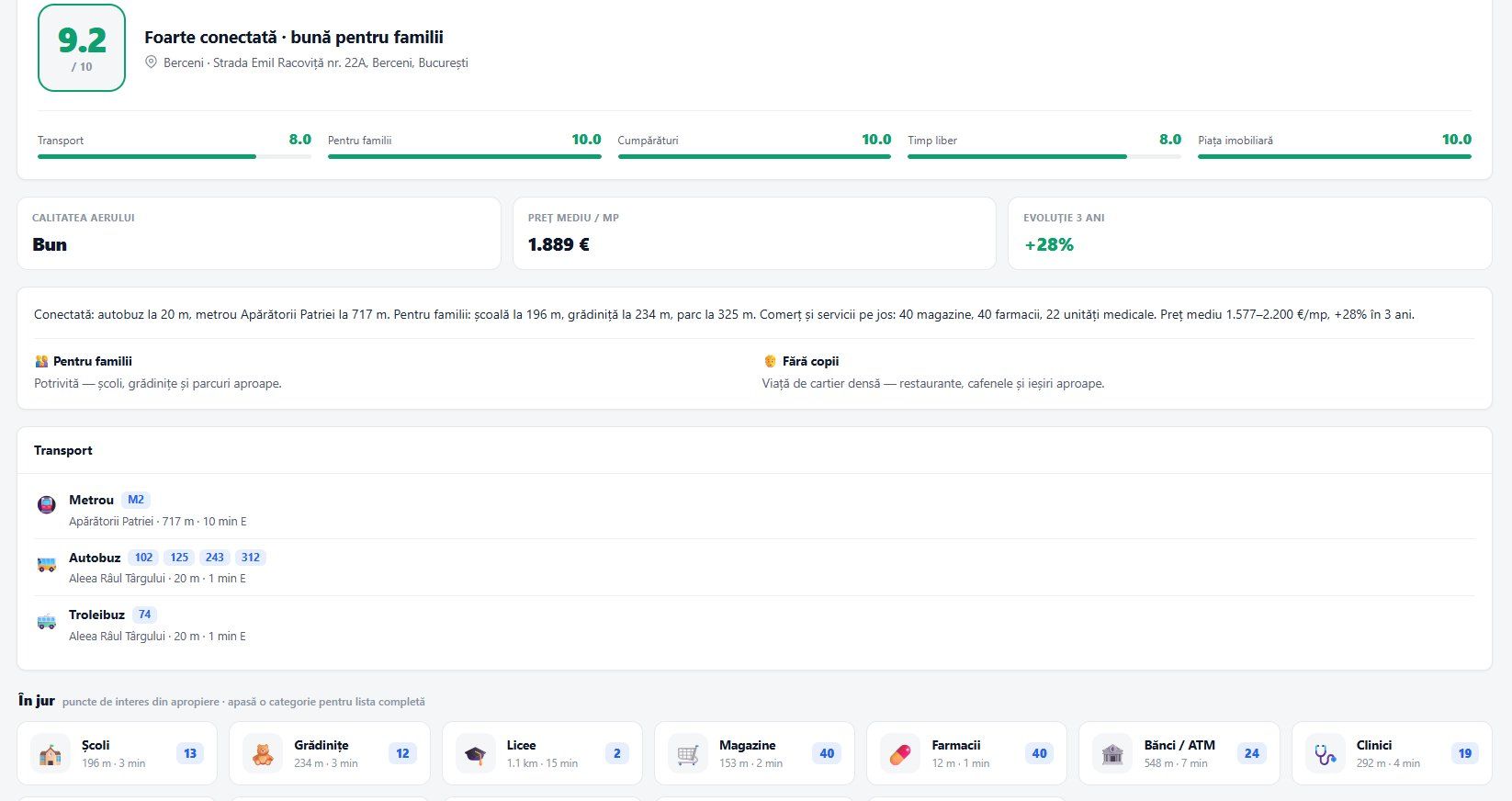This screenshot has height=801, width=1512.
Task: Click the Troleibuz trolleybus icon
Action: pos(47,622)
